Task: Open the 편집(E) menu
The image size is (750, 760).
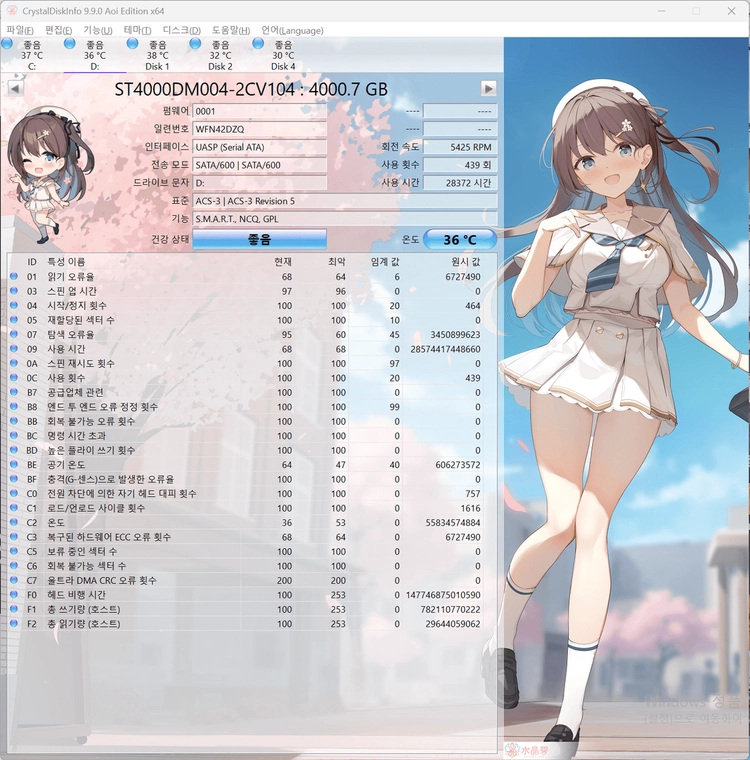Action: (x=58, y=30)
